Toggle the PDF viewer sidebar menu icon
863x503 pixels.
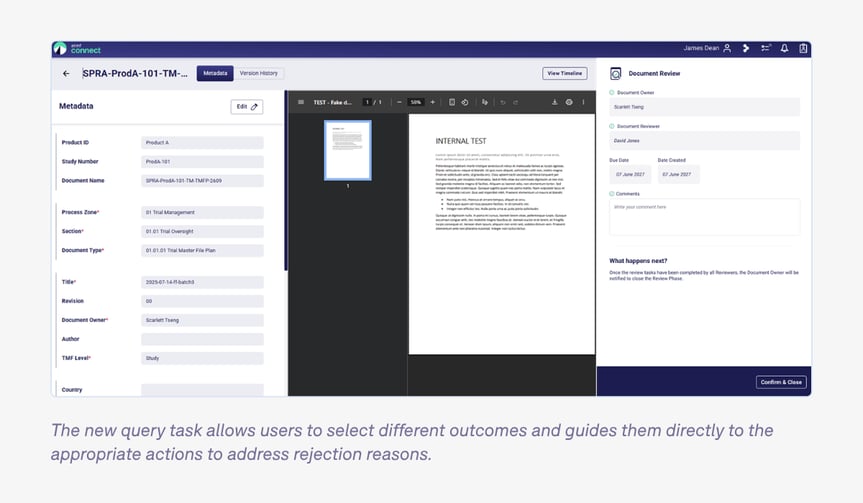(x=301, y=102)
